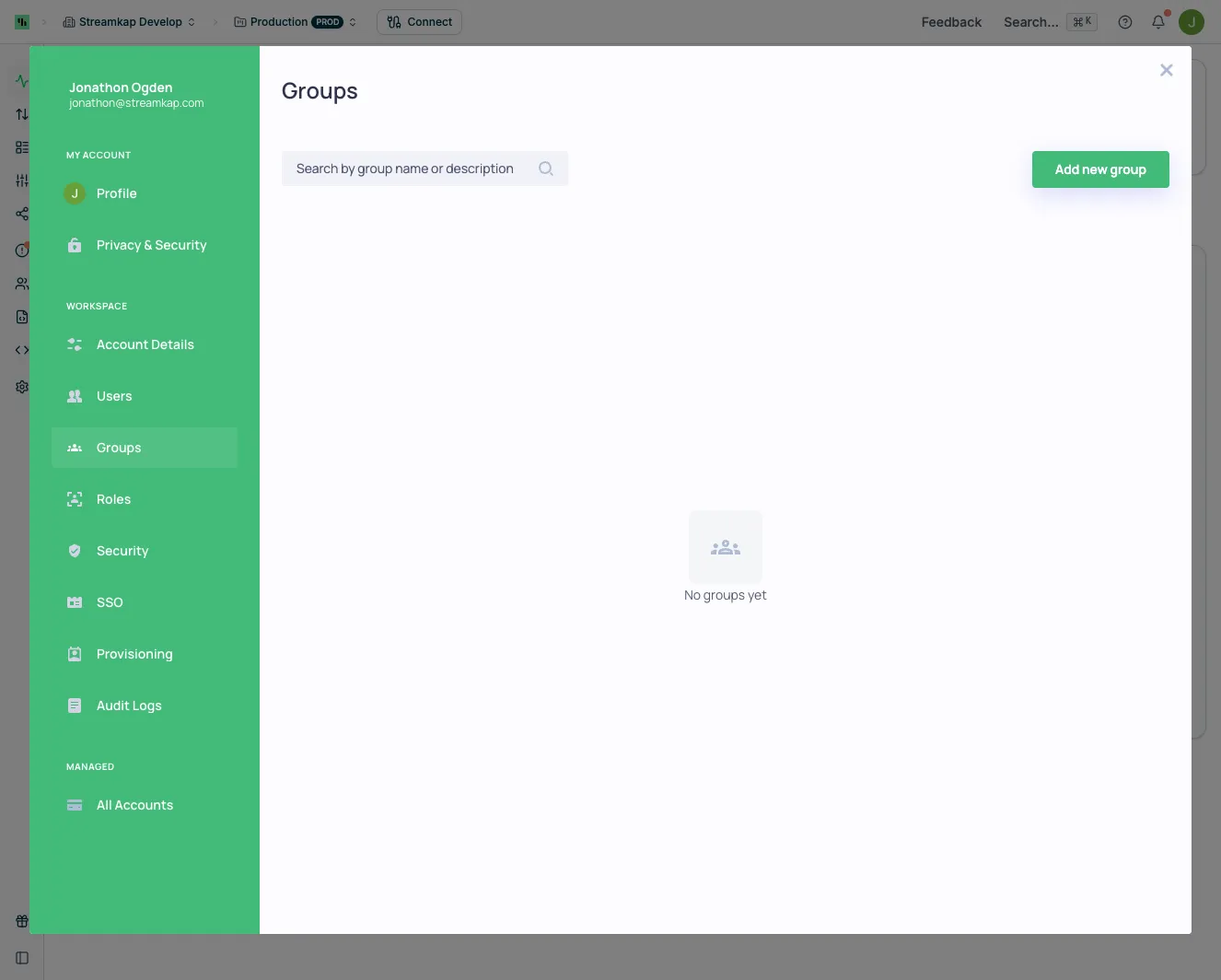Open the Production PROD environment dropdown
The width and height of the screenshot is (1221, 980).
click(295, 22)
